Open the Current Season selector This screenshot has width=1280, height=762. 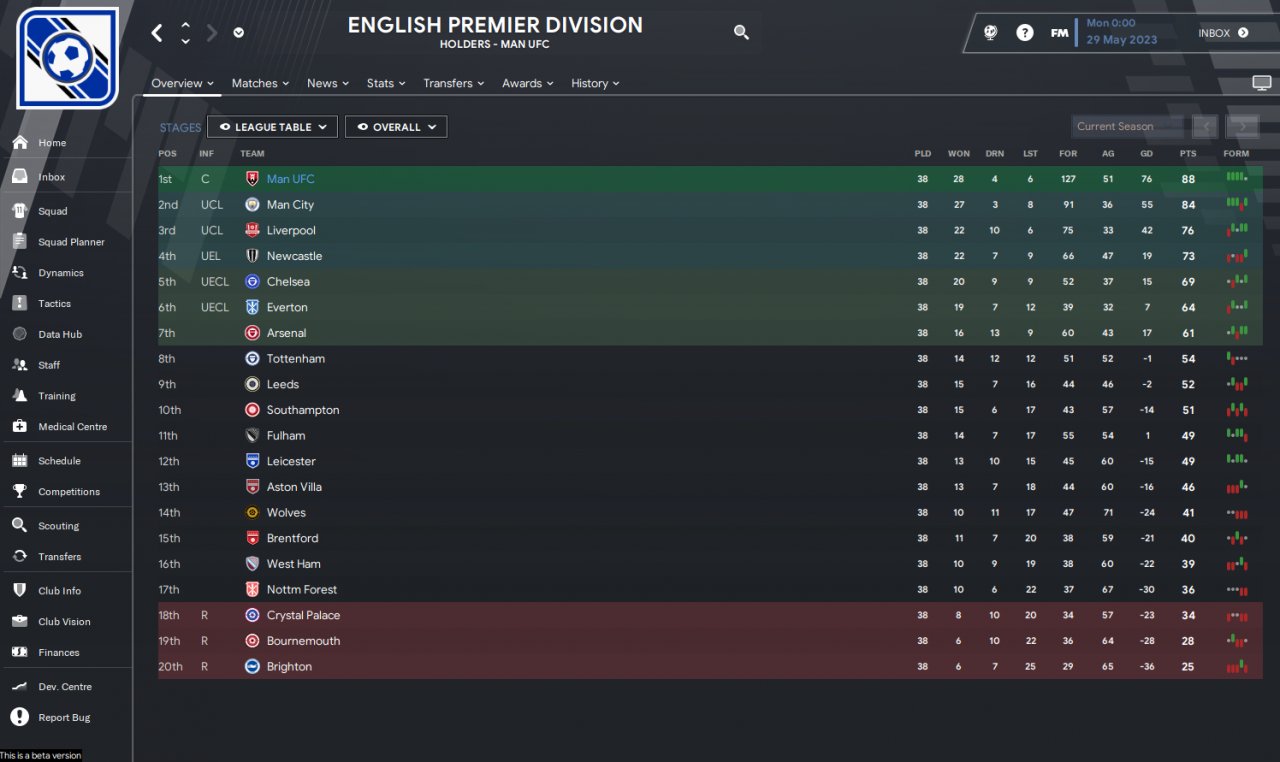[x=1126, y=127]
